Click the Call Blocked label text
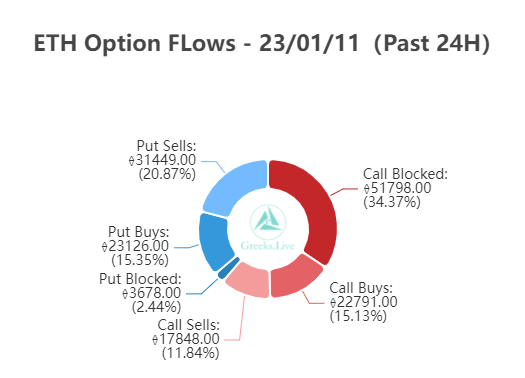The width and height of the screenshot is (525, 378). (x=405, y=174)
